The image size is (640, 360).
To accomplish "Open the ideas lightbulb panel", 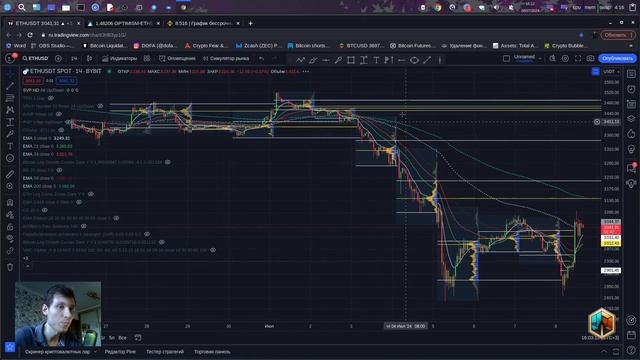I will click(x=631, y=149).
